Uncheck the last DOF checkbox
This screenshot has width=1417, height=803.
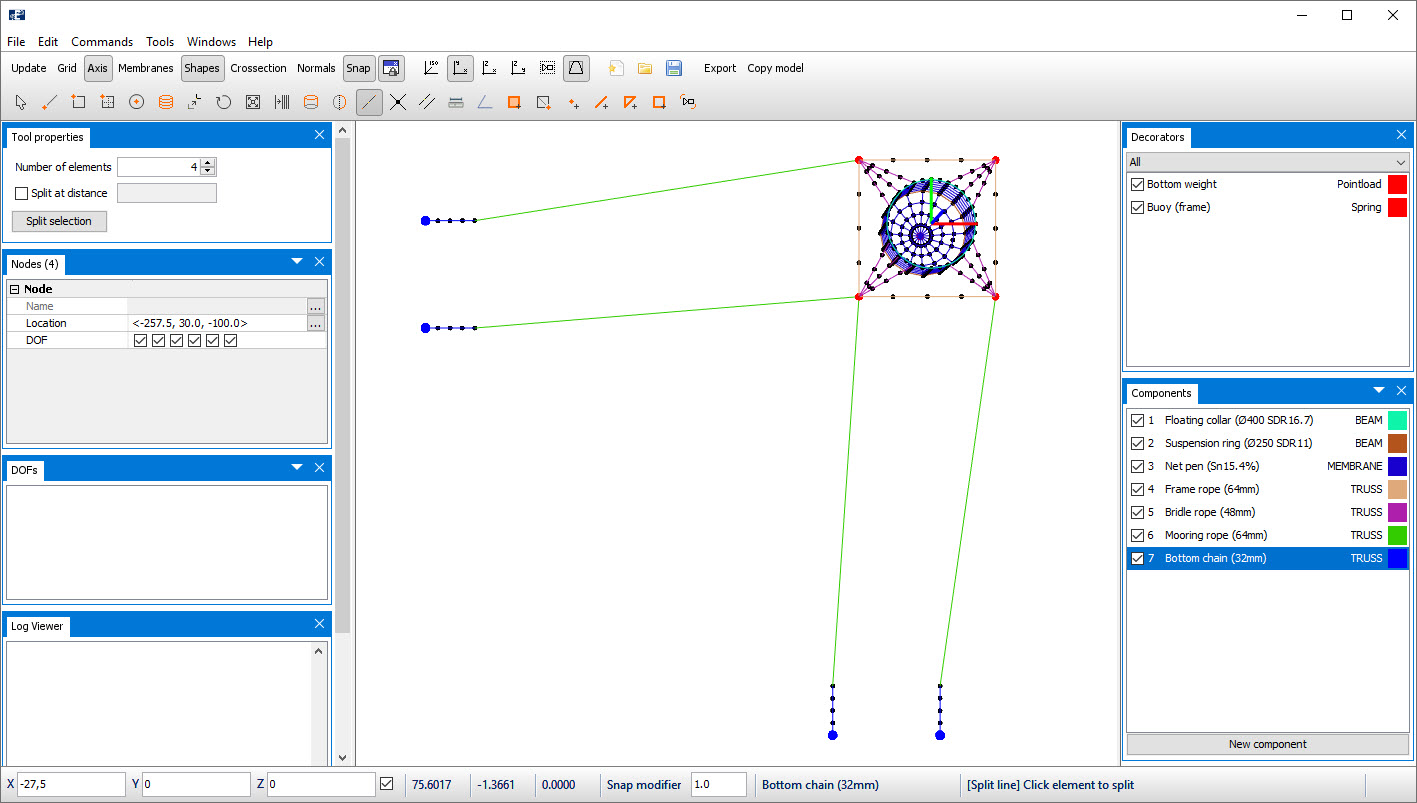tap(230, 341)
